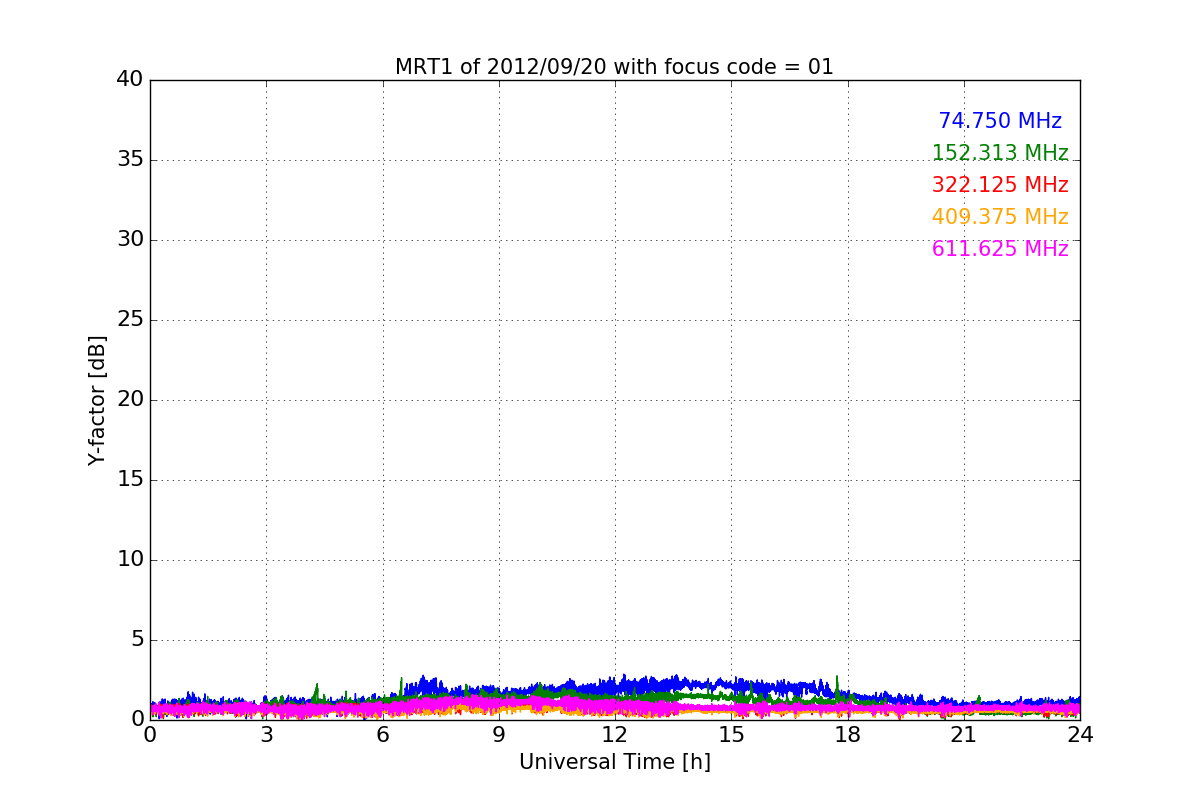Click the y-axis tick label 10
Image resolution: width=1200 pixels, height=800 pixels.
(130, 559)
